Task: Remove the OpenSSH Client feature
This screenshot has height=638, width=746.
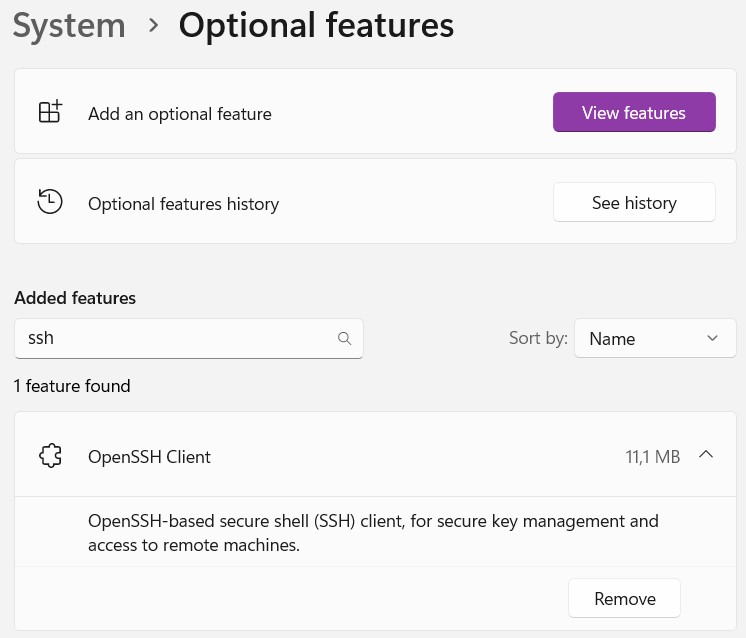Action: [624, 598]
